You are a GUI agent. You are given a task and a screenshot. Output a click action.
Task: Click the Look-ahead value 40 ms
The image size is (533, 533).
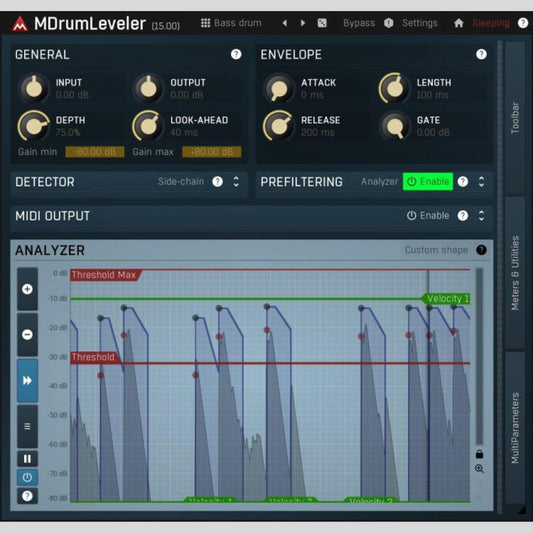(x=184, y=132)
